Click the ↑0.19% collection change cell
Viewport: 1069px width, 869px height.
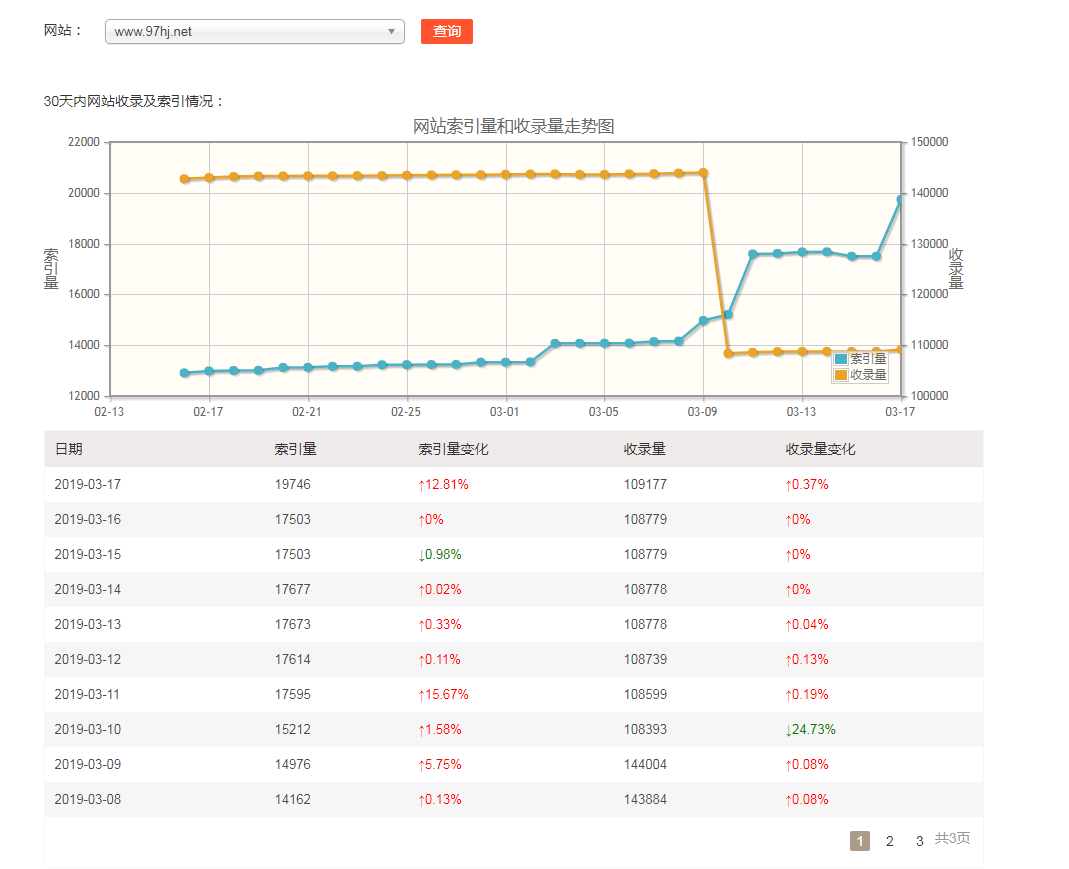point(807,695)
